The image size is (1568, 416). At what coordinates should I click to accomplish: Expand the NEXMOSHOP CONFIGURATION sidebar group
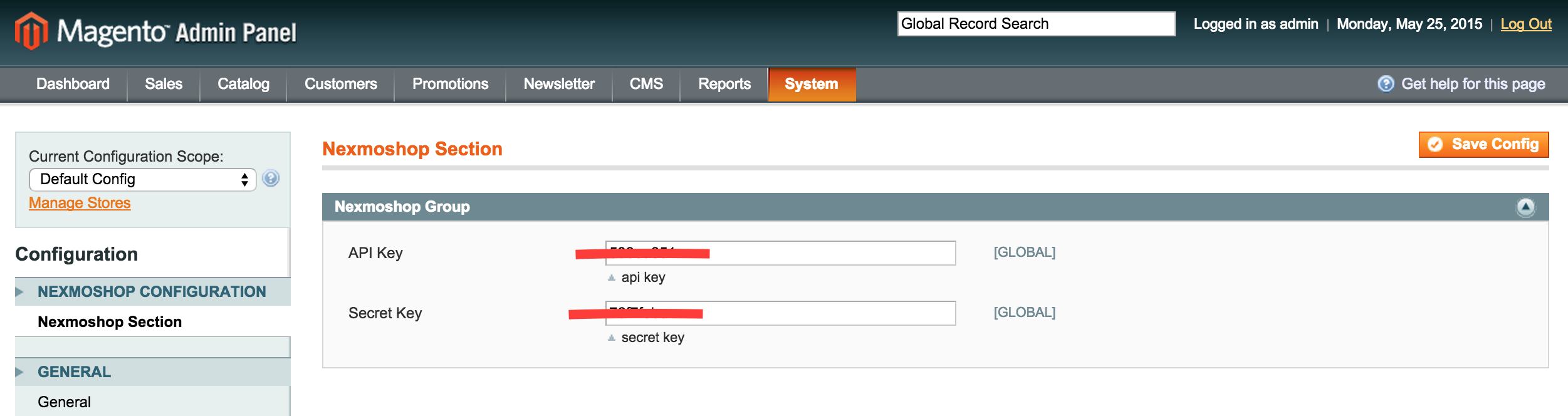click(152, 291)
